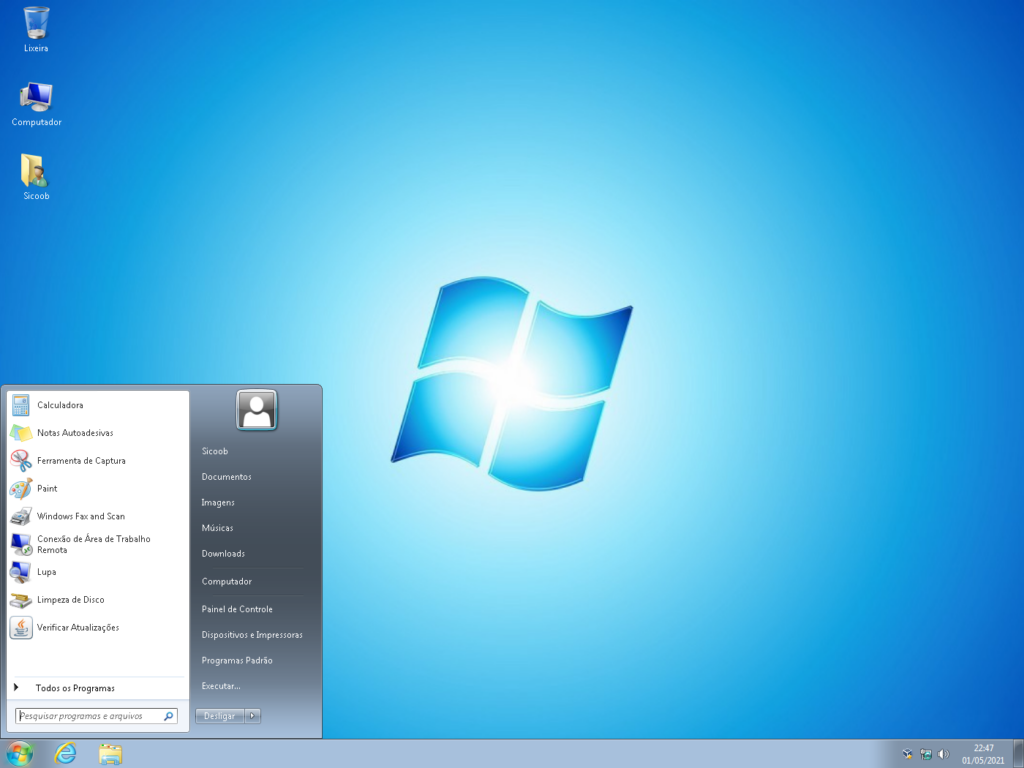This screenshot has width=1024, height=768.
Task: Open Músicas from the Start menu
Action: (217, 528)
